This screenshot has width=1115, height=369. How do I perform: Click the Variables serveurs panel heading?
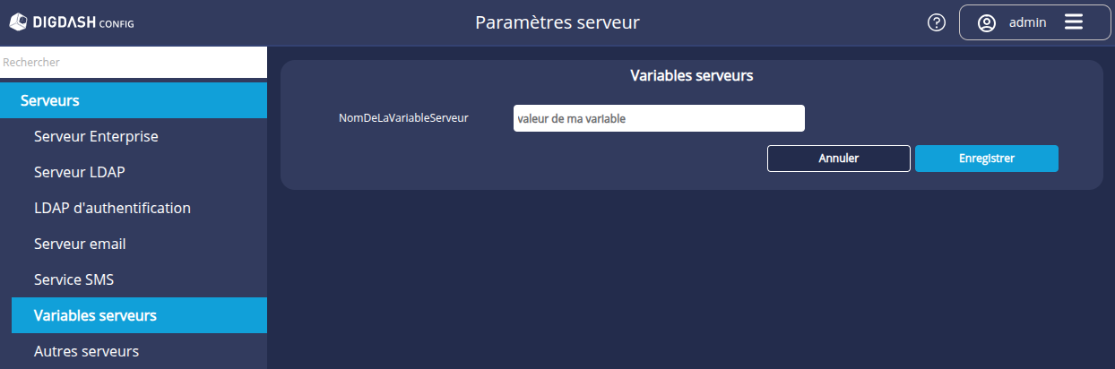coord(691,75)
